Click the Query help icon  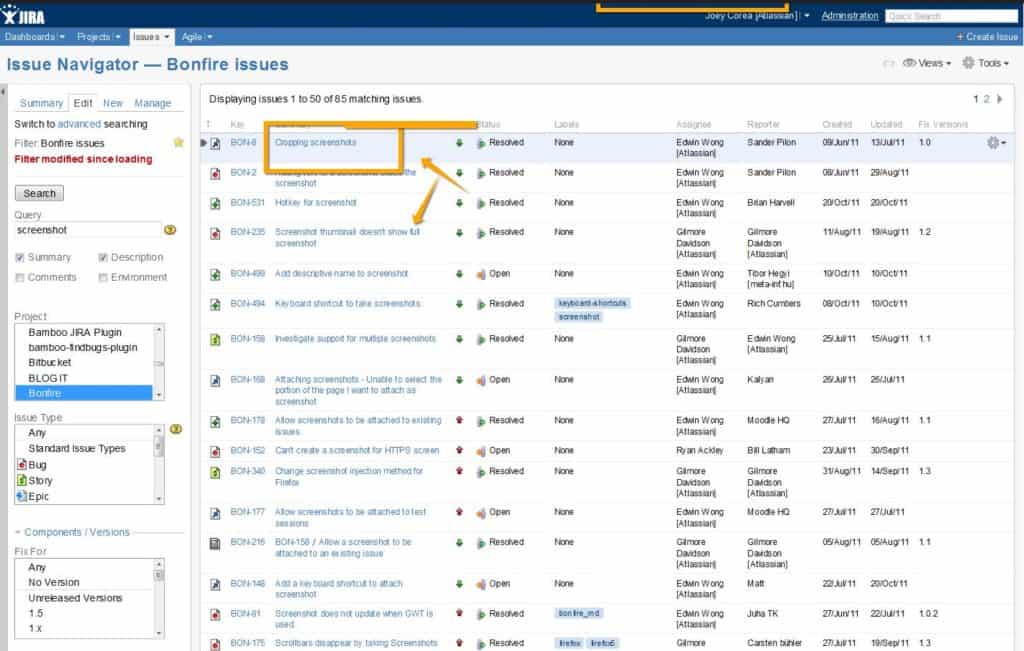(x=170, y=230)
